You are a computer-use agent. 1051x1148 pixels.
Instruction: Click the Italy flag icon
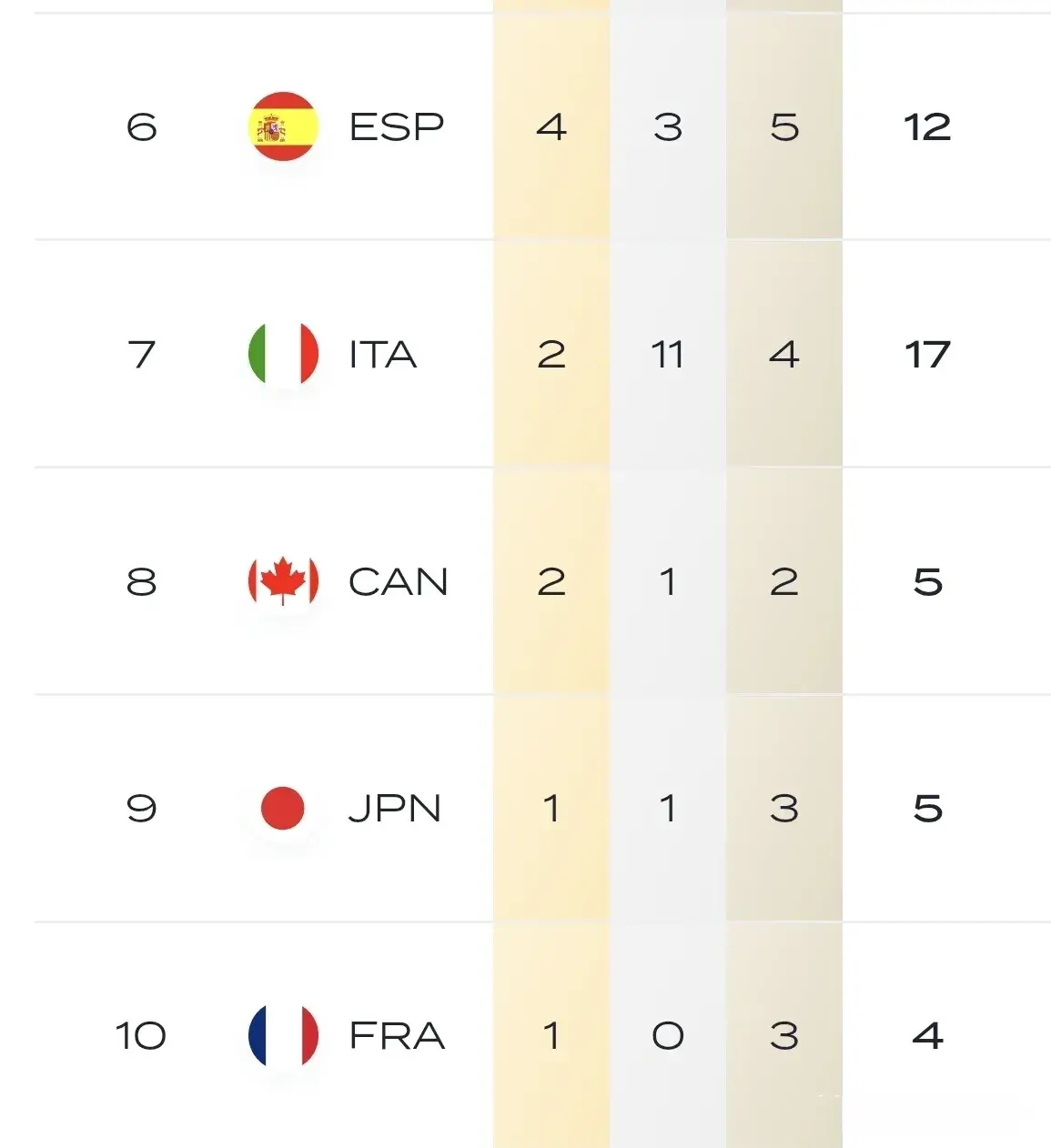click(x=283, y=354)
